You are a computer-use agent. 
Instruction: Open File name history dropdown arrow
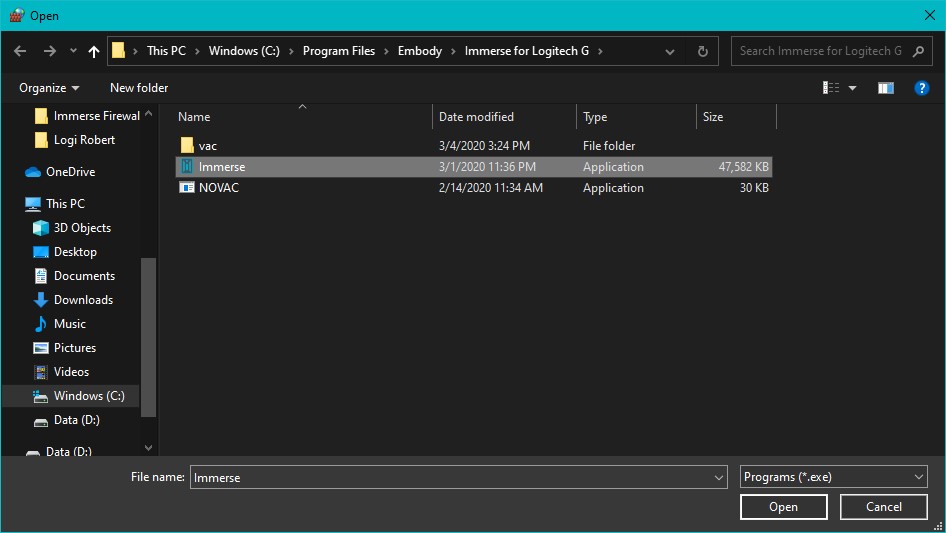tap(719, 477)
